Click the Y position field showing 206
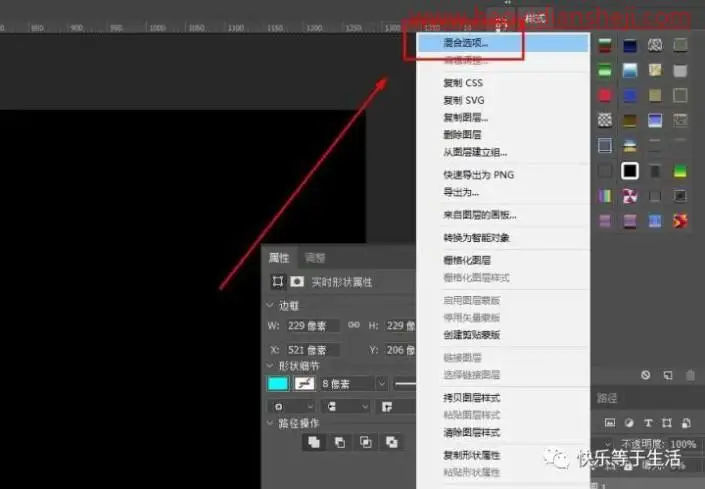 point(400,350)
